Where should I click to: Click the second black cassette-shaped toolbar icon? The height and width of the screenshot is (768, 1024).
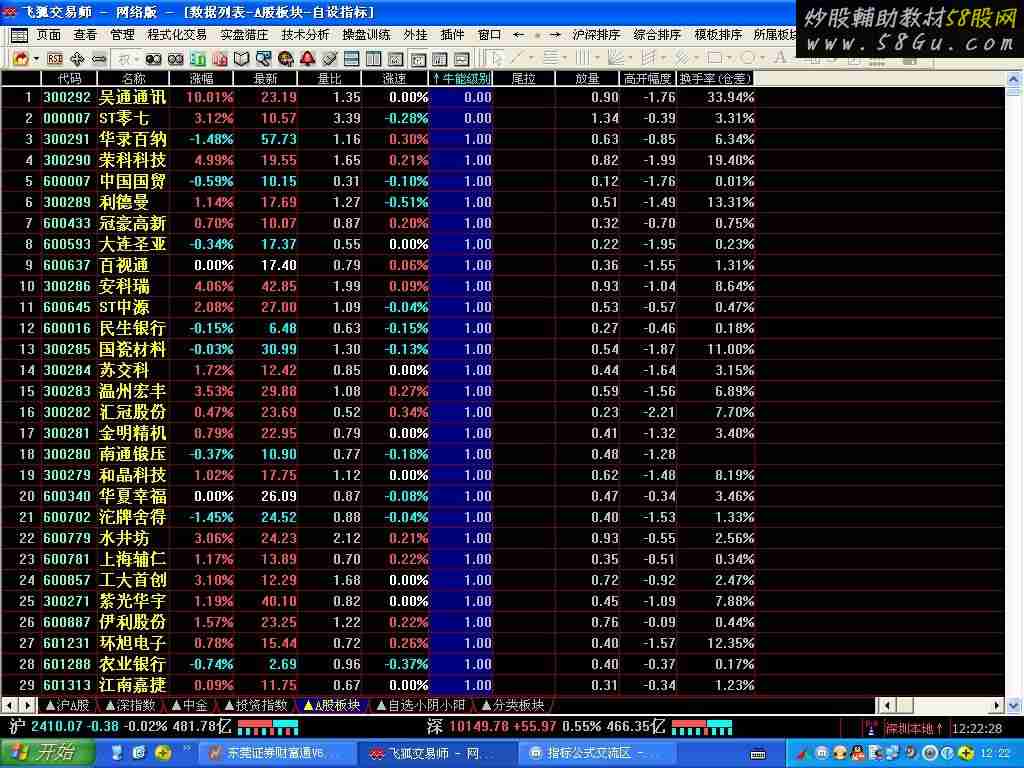coord(176,59)
